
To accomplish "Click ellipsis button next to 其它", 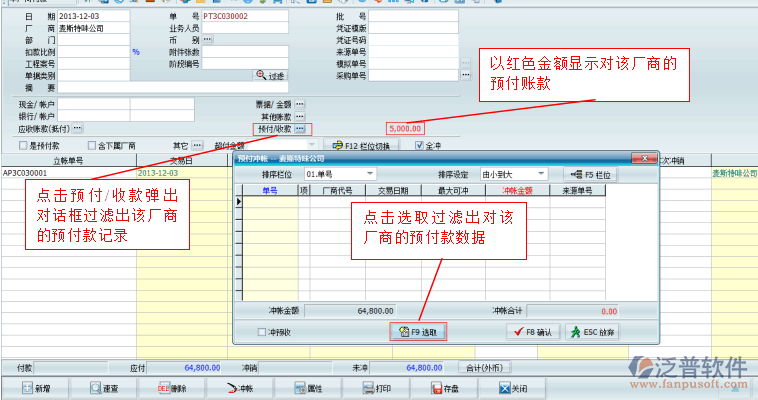I will click(x=197, y=145).
